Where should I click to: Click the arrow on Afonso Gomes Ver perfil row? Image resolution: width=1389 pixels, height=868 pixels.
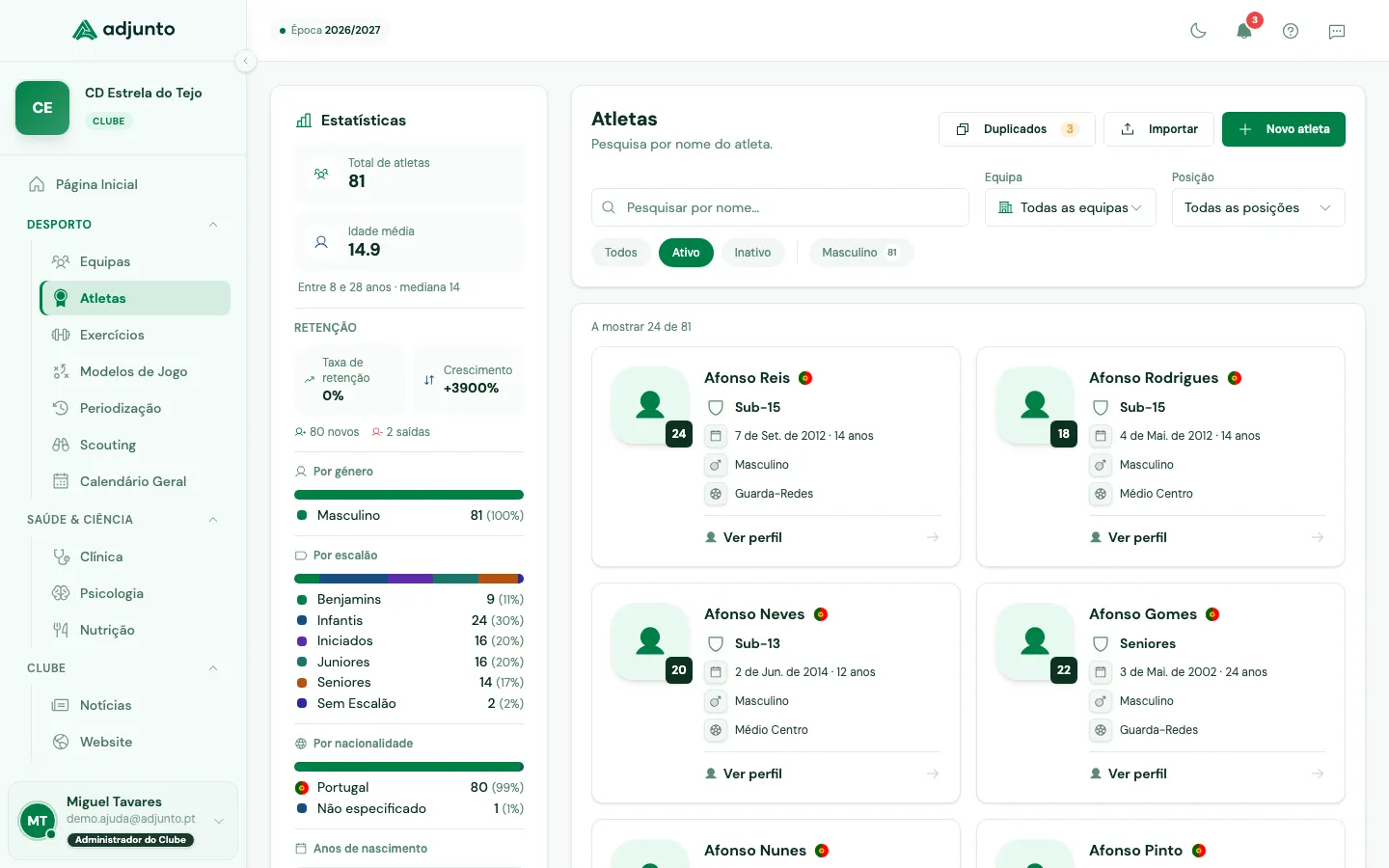tap(1318, 773)
